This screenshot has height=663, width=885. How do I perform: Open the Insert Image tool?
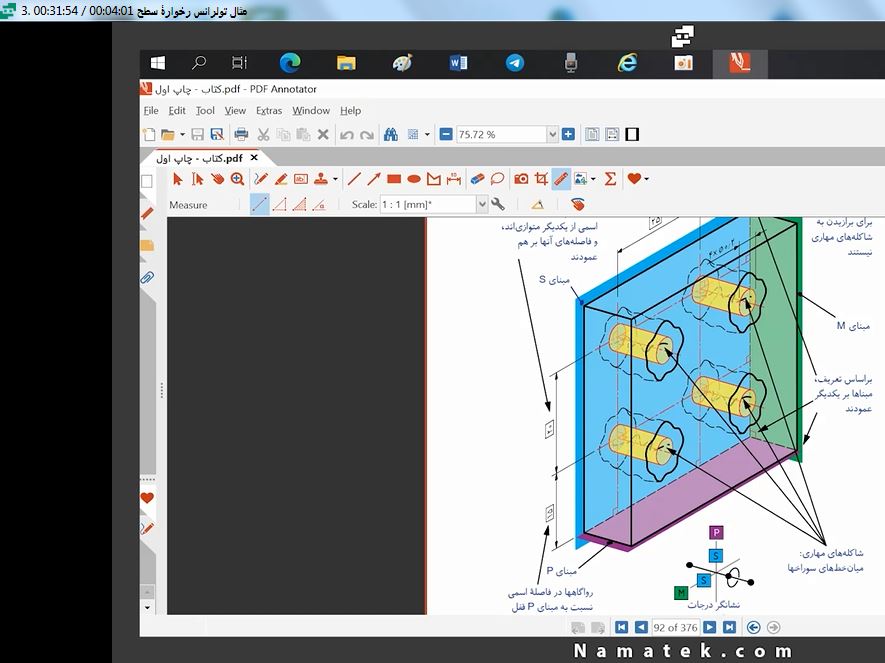pos(580,179)
